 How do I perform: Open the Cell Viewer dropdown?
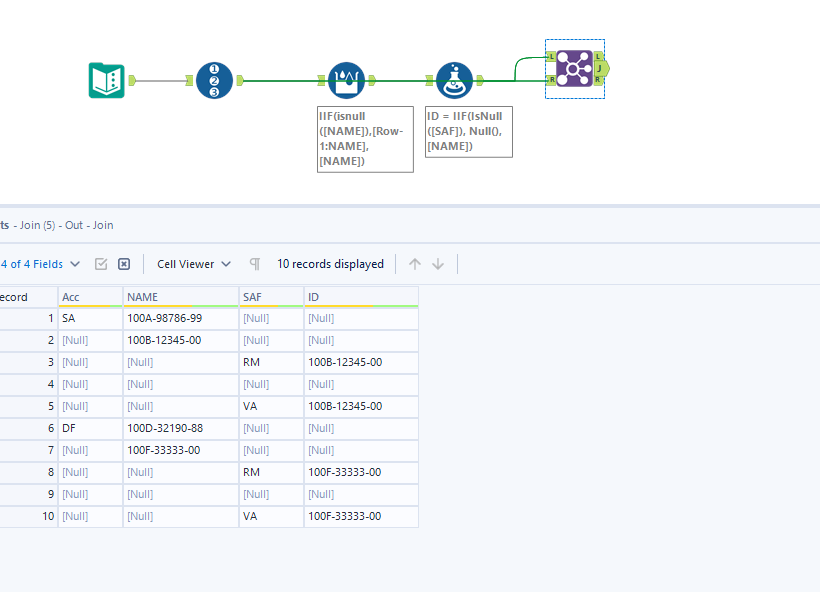pyautogui.click(x=194, y=264)
